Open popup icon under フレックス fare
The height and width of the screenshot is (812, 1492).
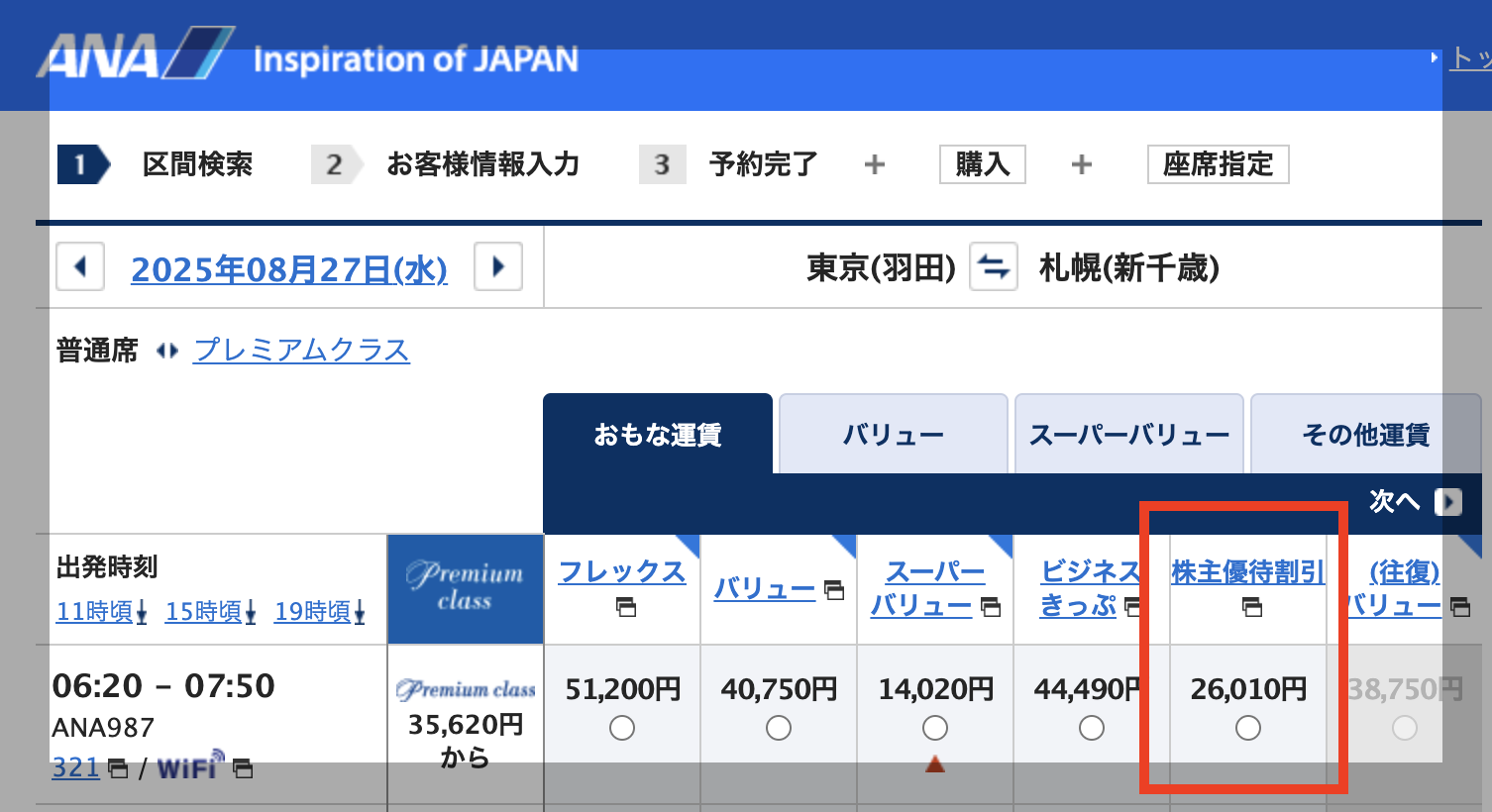pos(625,607)
